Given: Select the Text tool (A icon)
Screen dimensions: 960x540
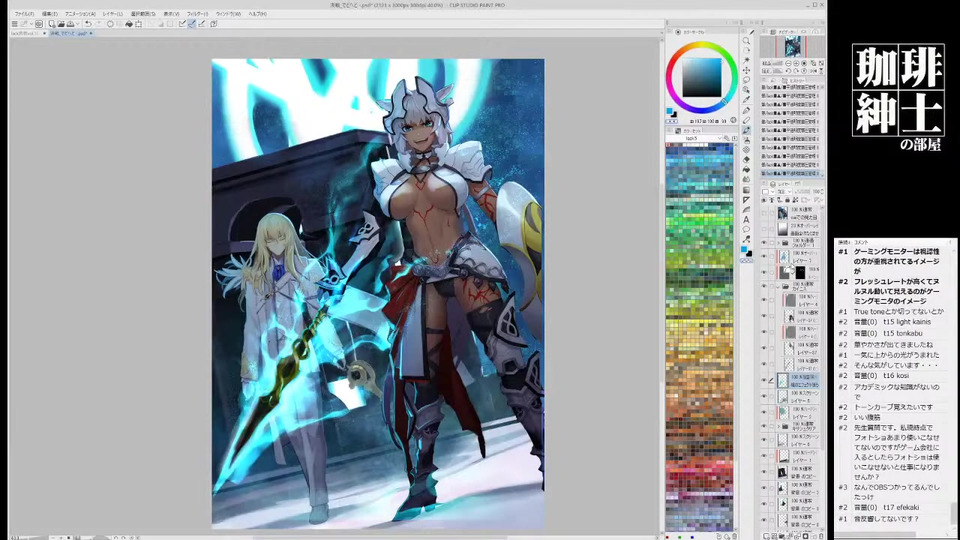Looking at the screenshot, I should pos(746,219).
